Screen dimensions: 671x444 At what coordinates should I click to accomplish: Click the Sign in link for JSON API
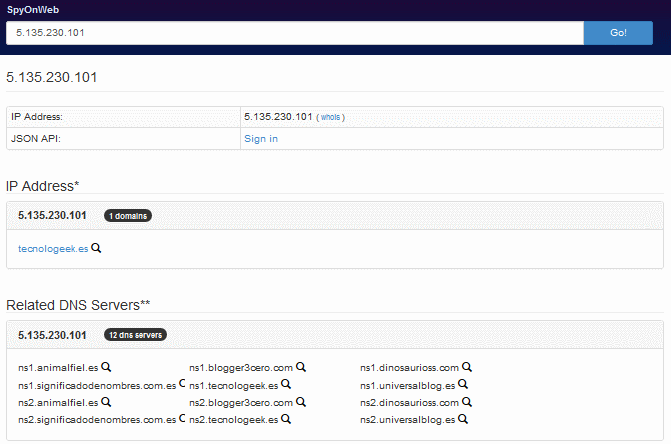coord(261,139)
